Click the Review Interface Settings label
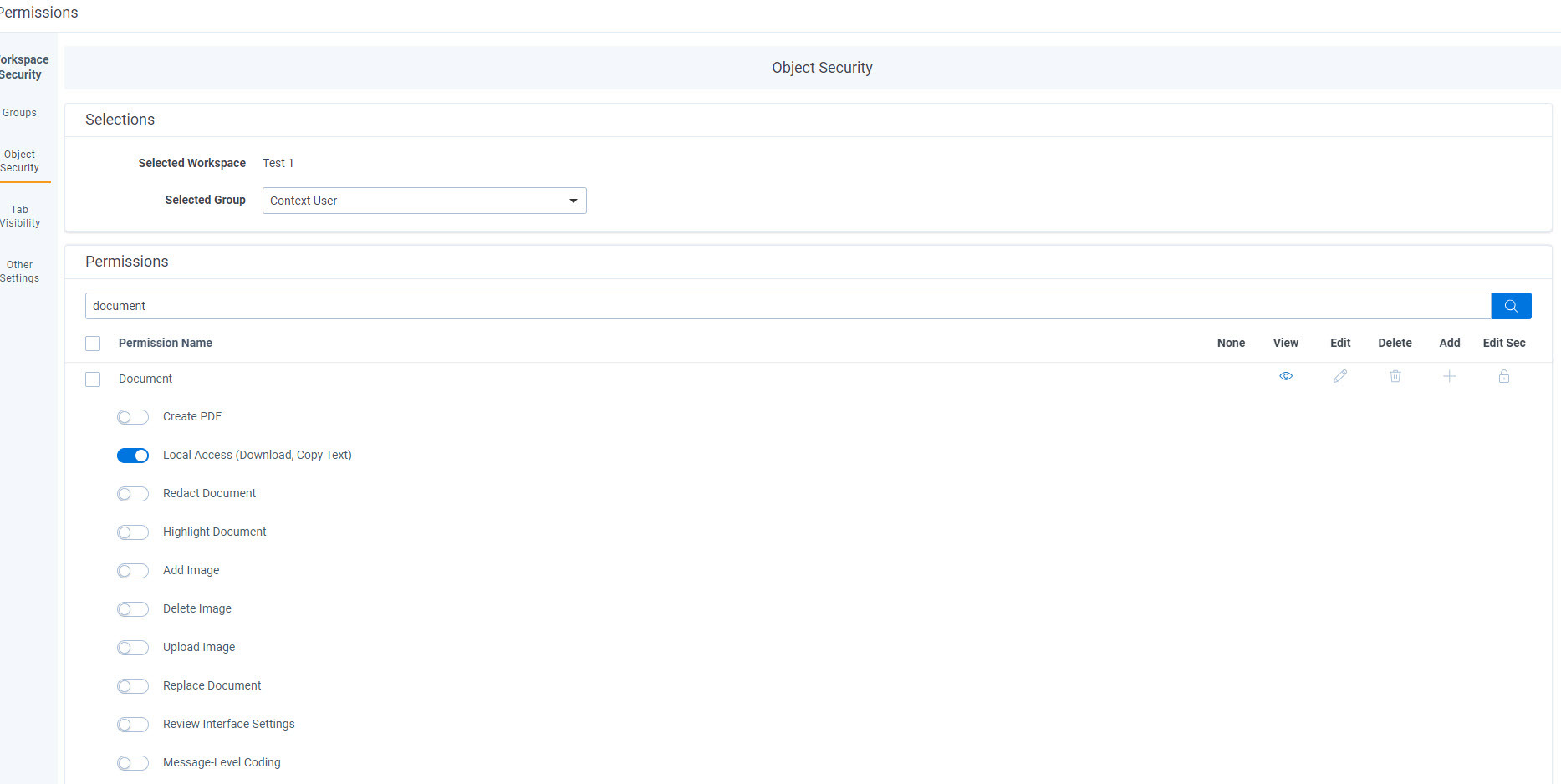Image resolution: width=1561 pixels, height=784 pixels. coord(229,724)
